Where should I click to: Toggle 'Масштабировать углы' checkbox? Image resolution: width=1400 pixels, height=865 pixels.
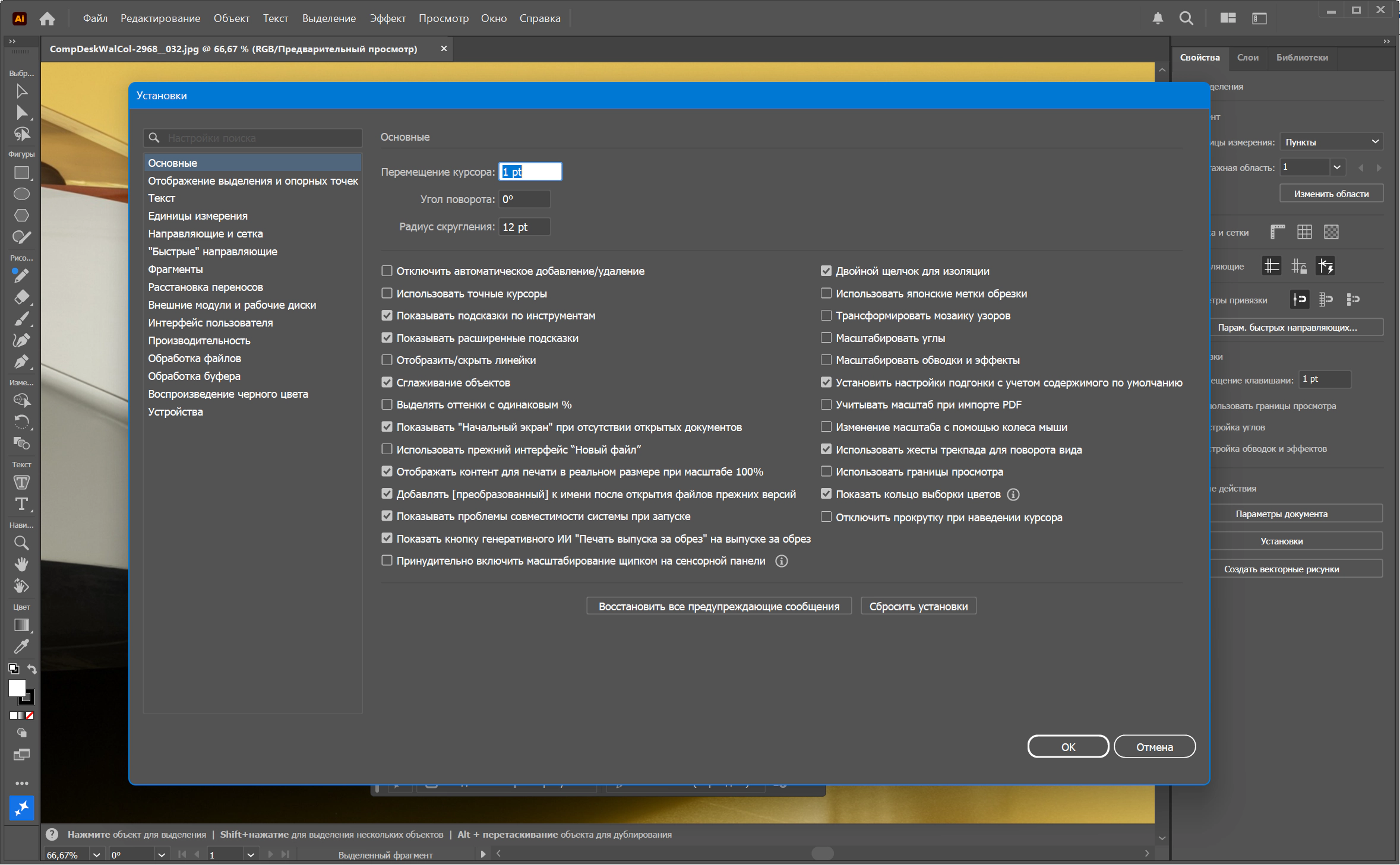826,338
